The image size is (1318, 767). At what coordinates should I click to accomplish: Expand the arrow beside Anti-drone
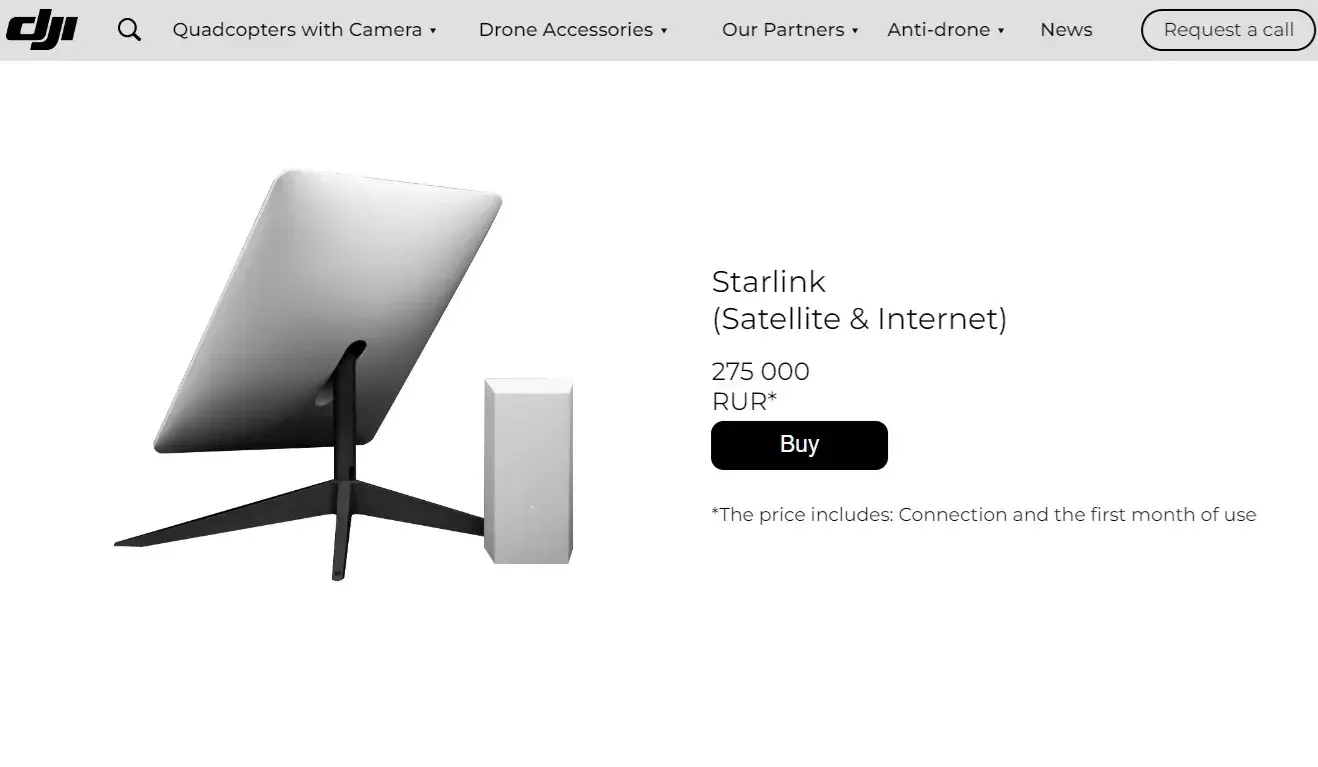[1001, 31]
